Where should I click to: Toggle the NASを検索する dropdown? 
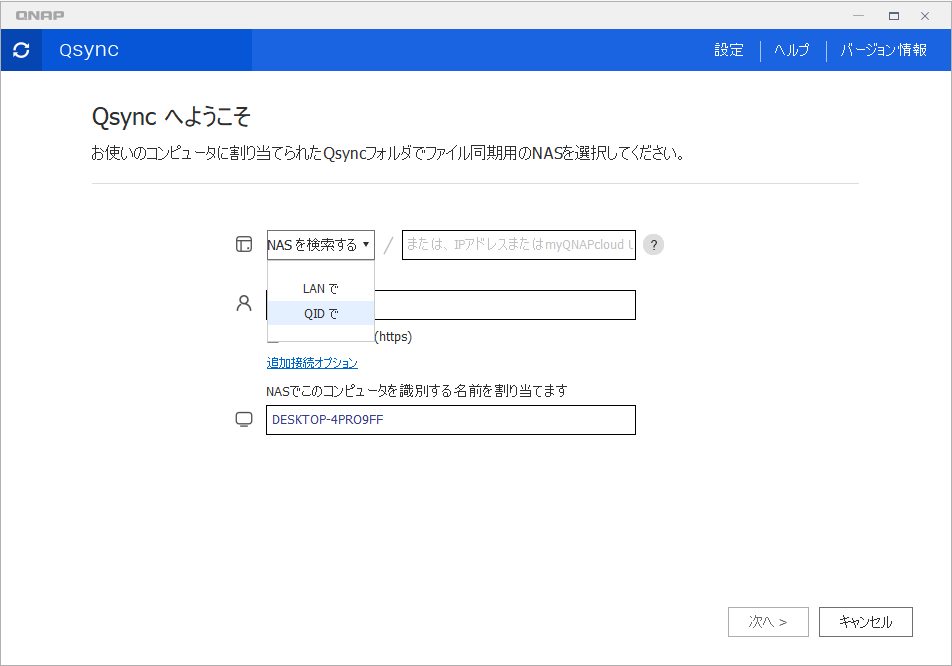320,244
